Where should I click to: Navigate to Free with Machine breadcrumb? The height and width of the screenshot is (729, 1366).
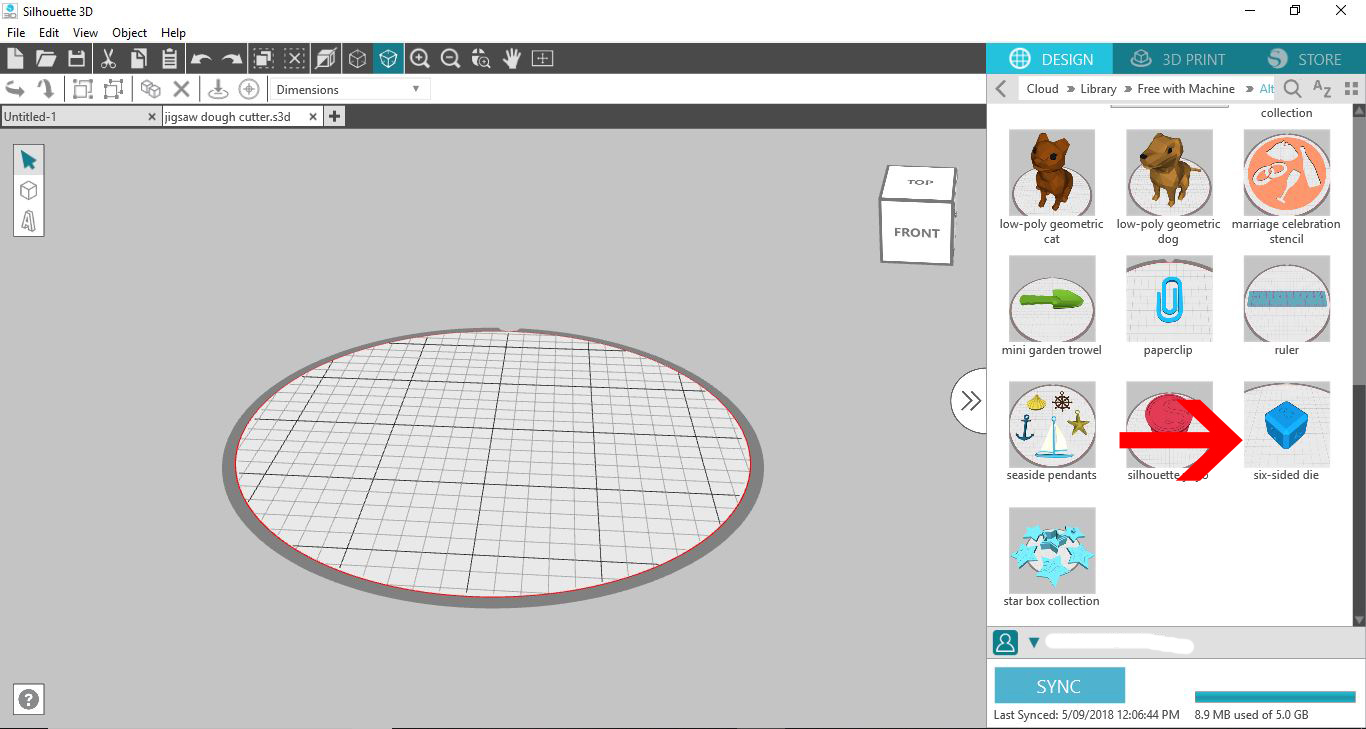(1186, 89)
